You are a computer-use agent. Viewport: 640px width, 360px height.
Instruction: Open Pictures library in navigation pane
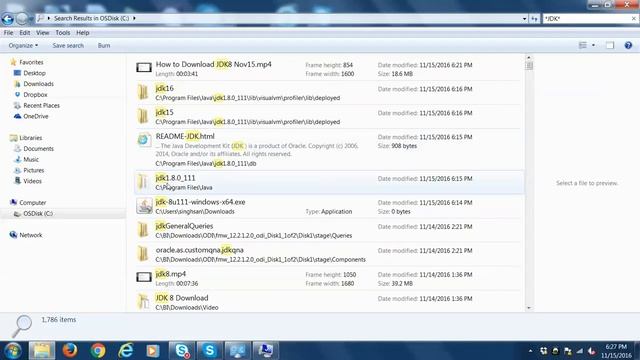(29, 170)
